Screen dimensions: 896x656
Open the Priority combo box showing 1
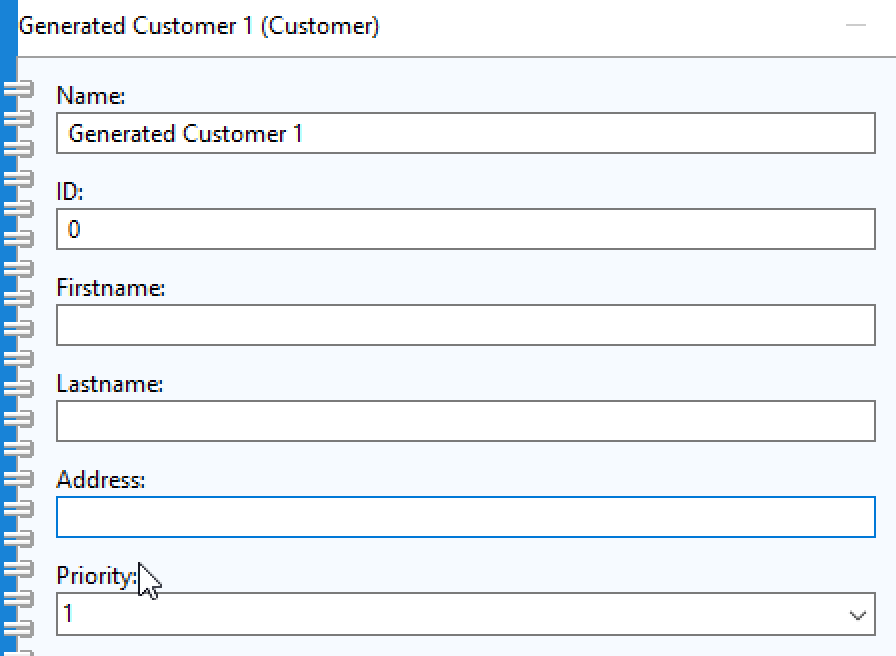[x=466, y=614]
